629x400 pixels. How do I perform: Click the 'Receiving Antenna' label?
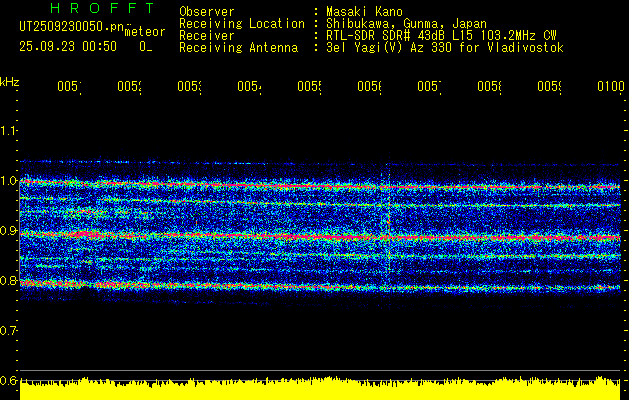click(239, 48)
